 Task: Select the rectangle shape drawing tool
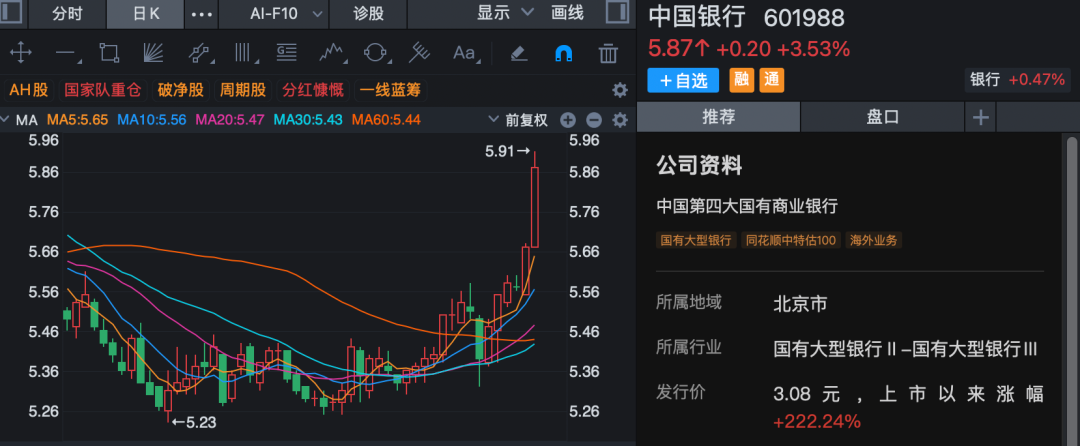(110, 53)
